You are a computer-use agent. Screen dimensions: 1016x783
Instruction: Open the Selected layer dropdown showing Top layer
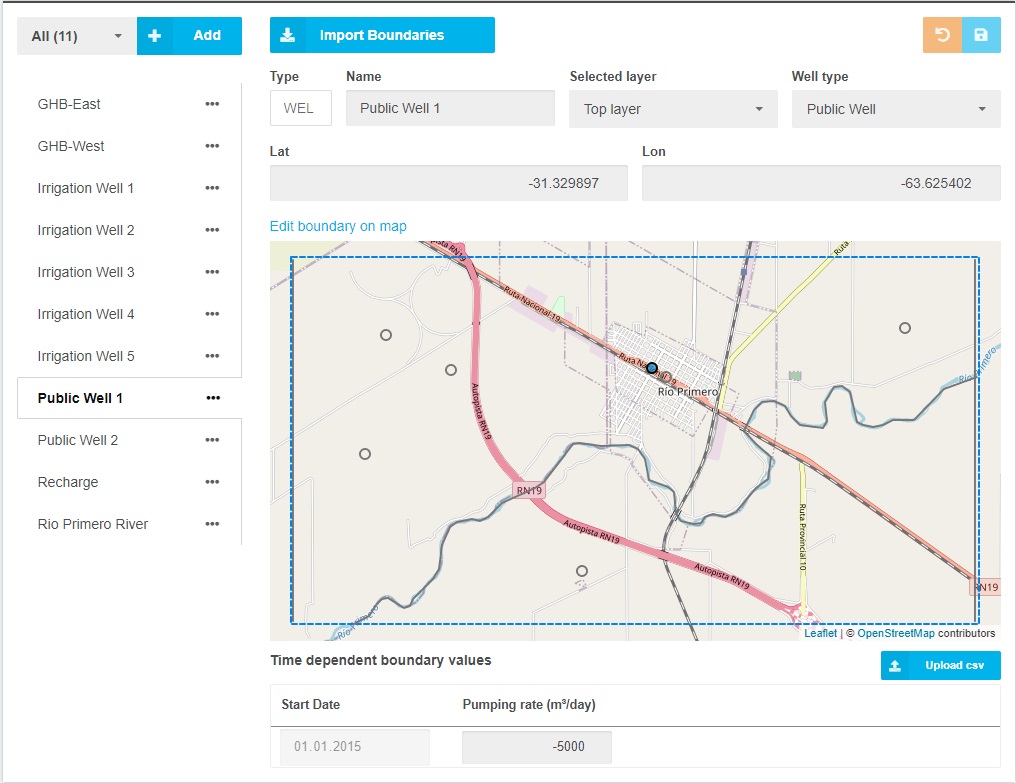tap(672, 108)
